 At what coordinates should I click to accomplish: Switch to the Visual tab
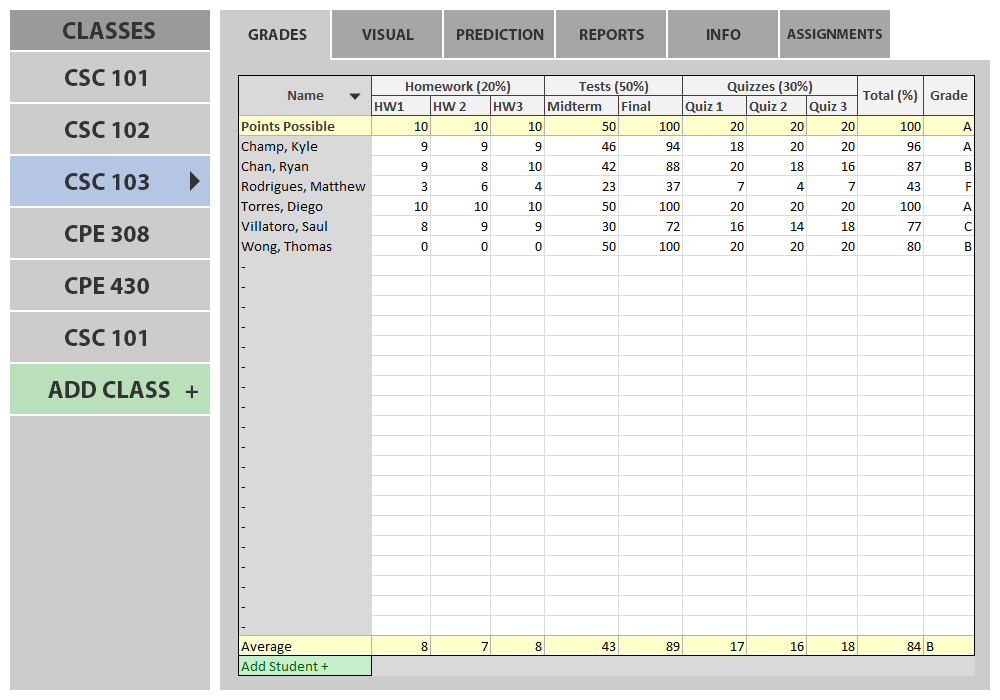tap(387, 35)
